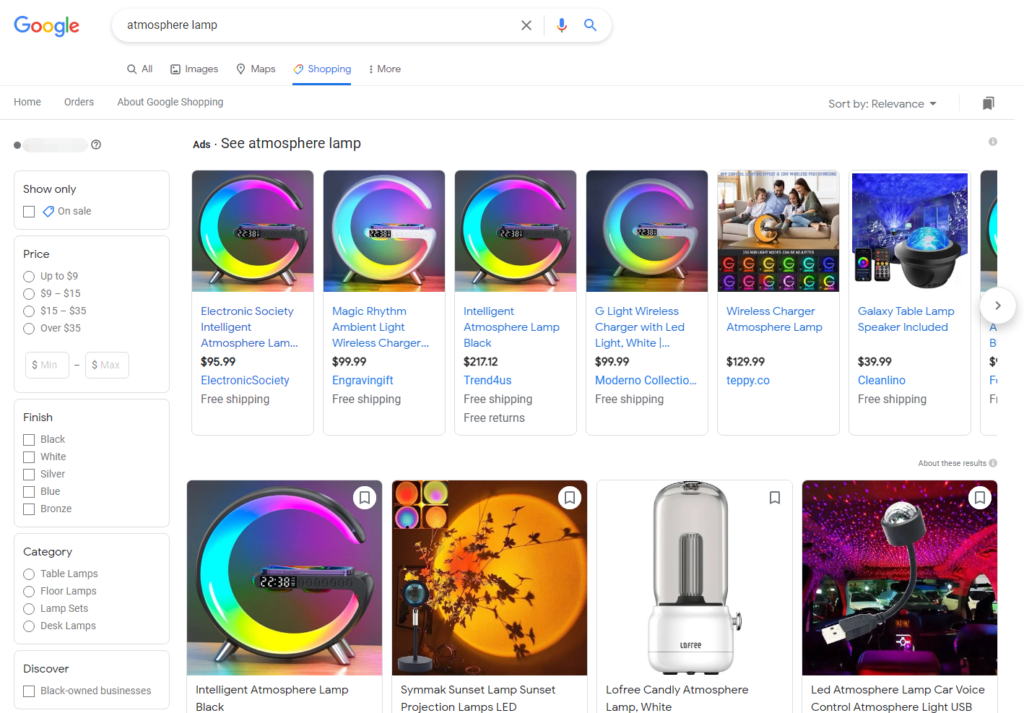The image size is (1024, 713).
Task: Visit the teppy.co seller link
Action: click(x=748, y=380)
